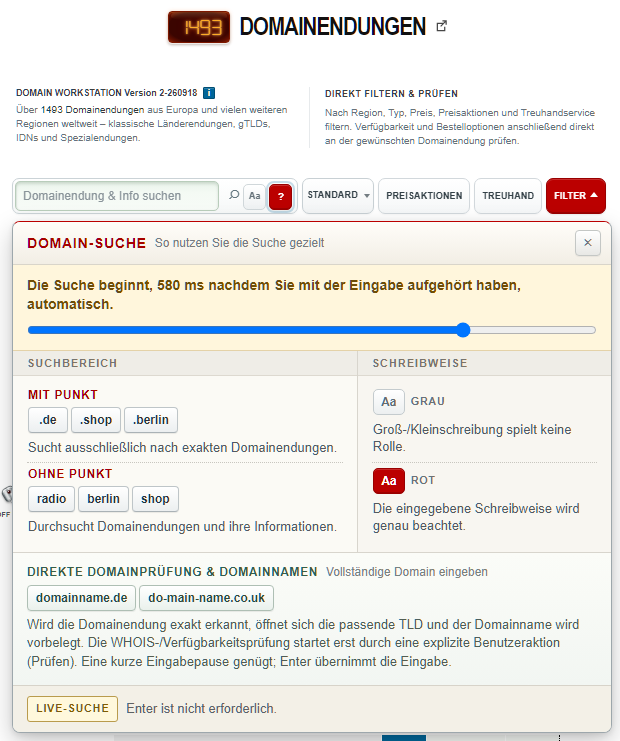
Task: Click the .berlin example chip
Action: click(151, 420)
